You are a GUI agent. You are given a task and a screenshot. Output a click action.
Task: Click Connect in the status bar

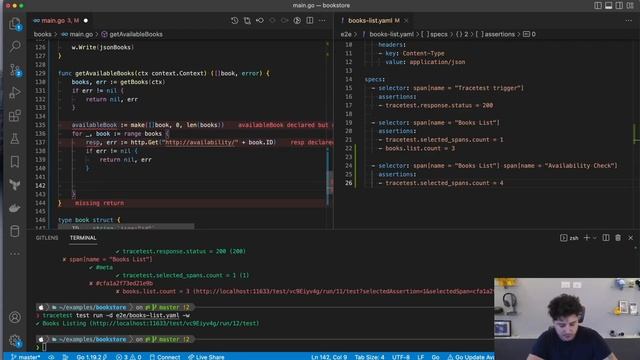(x=164, y=357)
